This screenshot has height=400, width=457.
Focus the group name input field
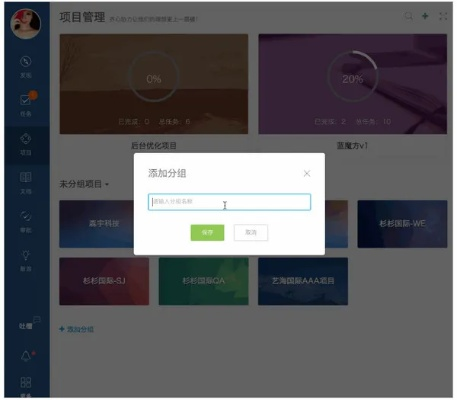click(x=229, y=202)
